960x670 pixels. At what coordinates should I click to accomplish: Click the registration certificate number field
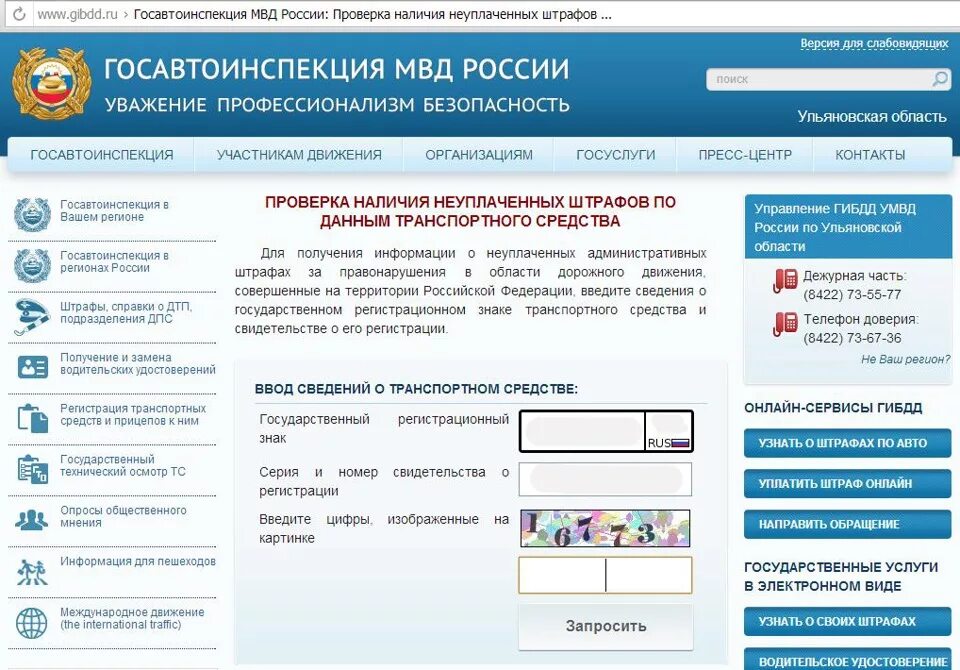(606, 479)
